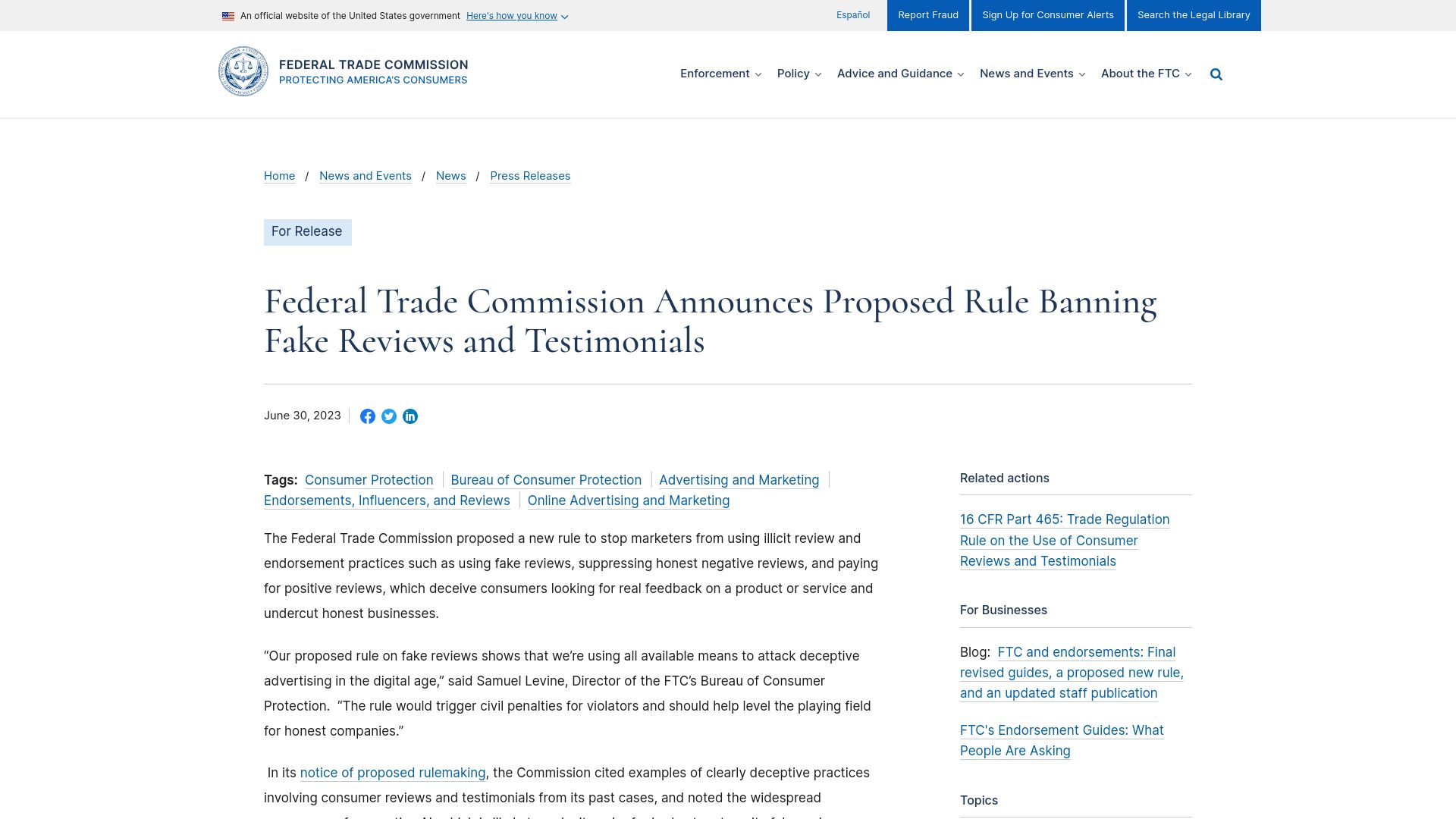
Task: Click the For Businesses heading
Action: click(1003, 610)
